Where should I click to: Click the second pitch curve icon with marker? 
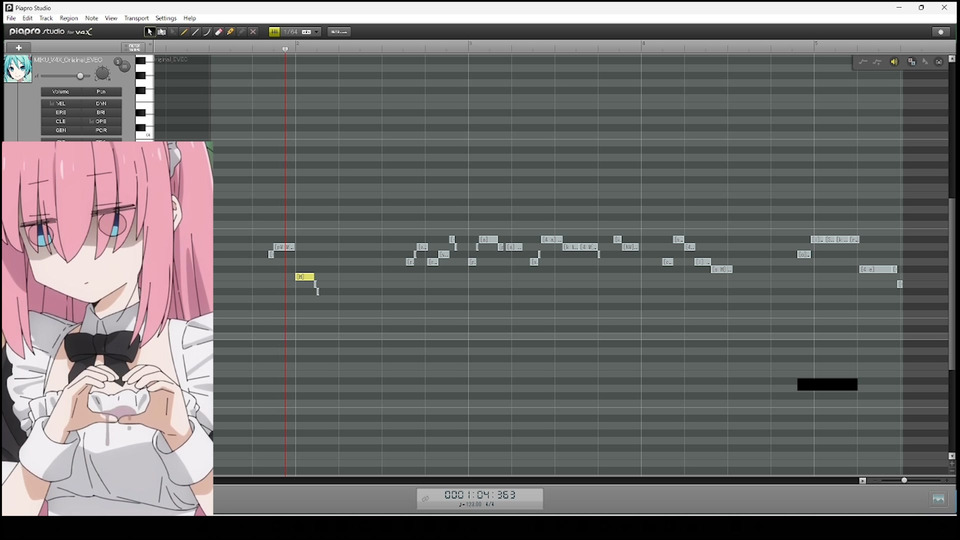(877, 62)
